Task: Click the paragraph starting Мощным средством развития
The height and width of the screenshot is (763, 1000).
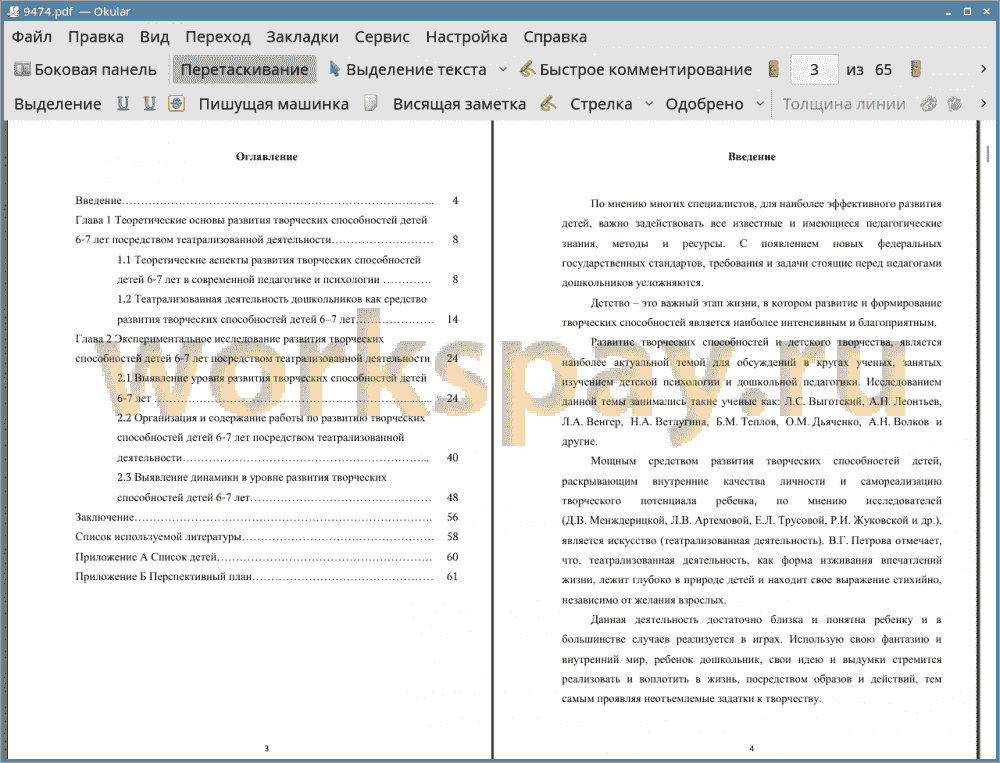Action: (751, 530)
